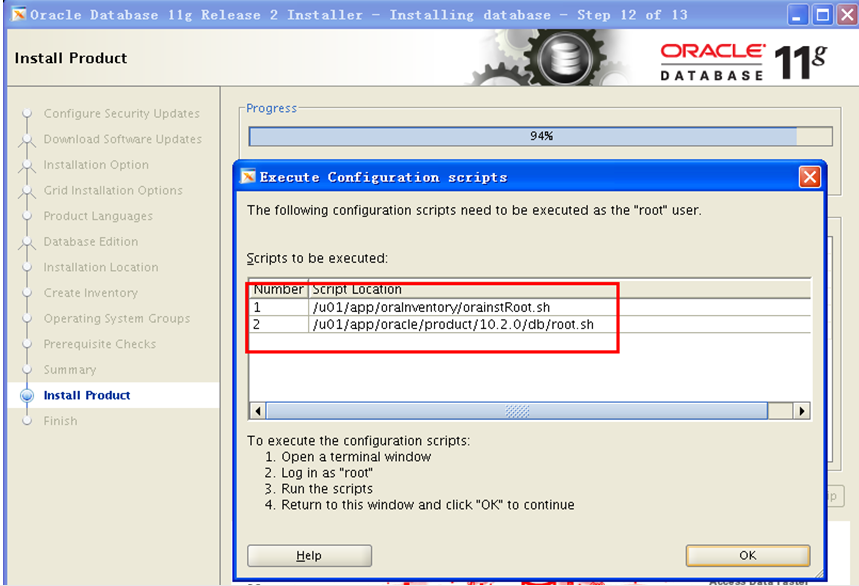This screenshot has height=586, width=859.
Task: Click the scripts table left scroll arrow
Action: (x=257, y=411)
